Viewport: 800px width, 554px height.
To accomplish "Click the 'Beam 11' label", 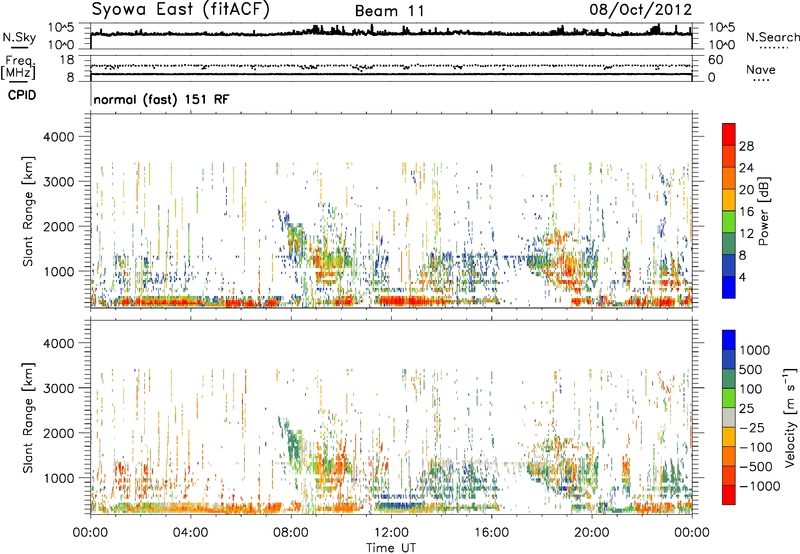I will (389, 11).
